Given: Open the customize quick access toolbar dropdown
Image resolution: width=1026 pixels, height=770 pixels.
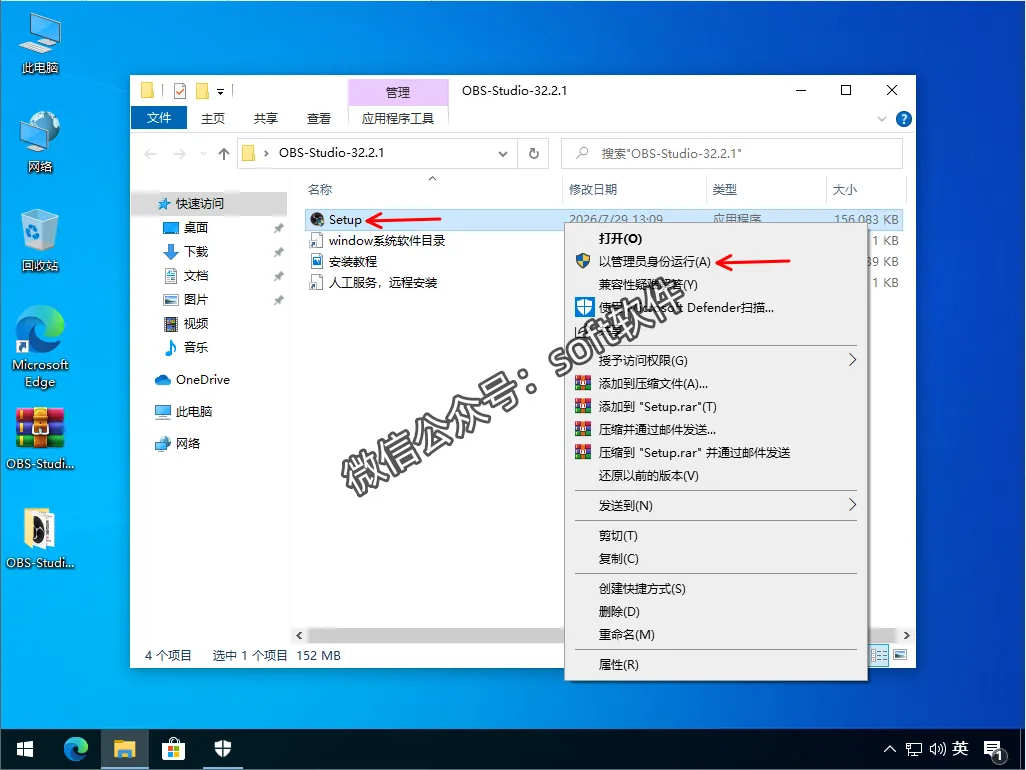Looking at the screenshot, I should pyautogui.click(x=221, y=92).
